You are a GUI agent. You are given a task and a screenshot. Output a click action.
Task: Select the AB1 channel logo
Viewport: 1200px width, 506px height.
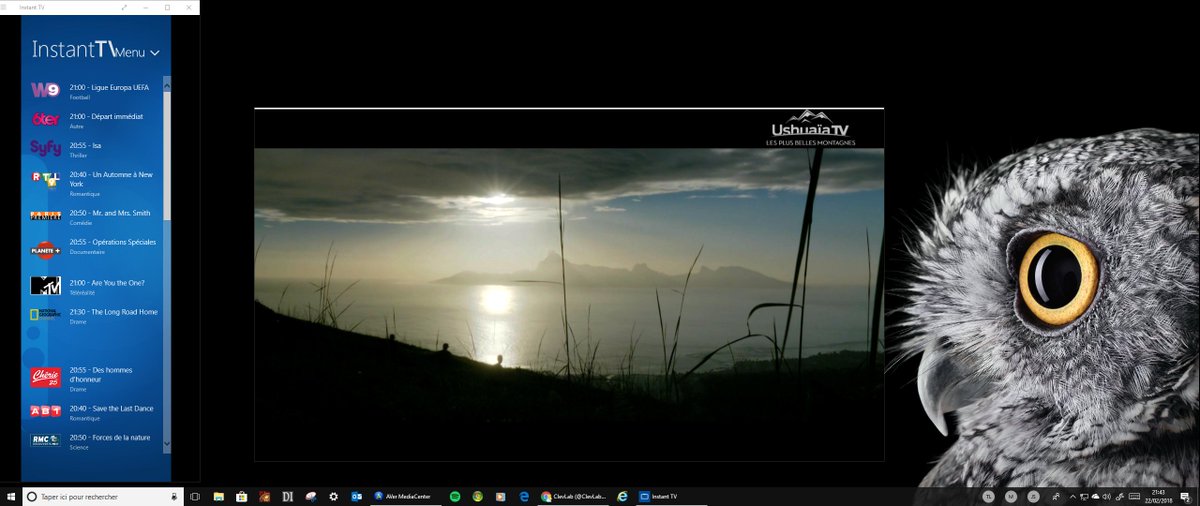tap(46, 411)
